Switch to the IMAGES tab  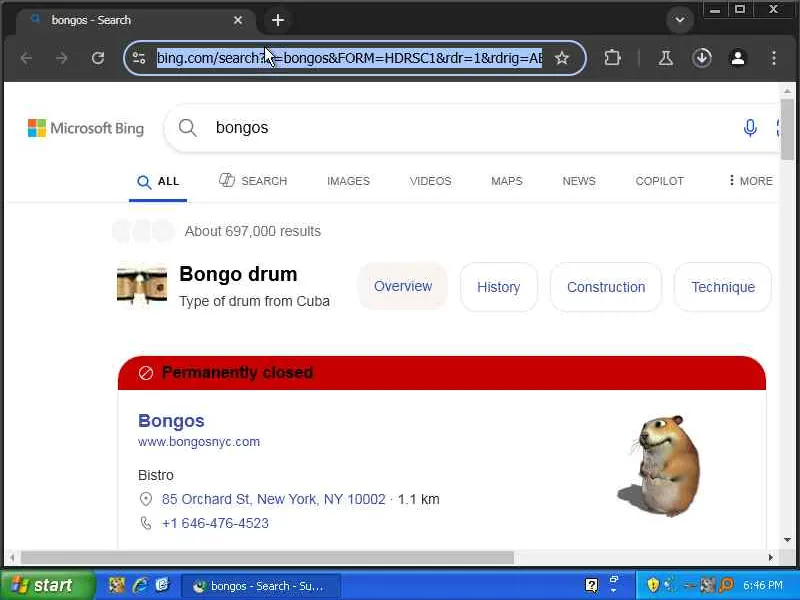pos(348,181)
